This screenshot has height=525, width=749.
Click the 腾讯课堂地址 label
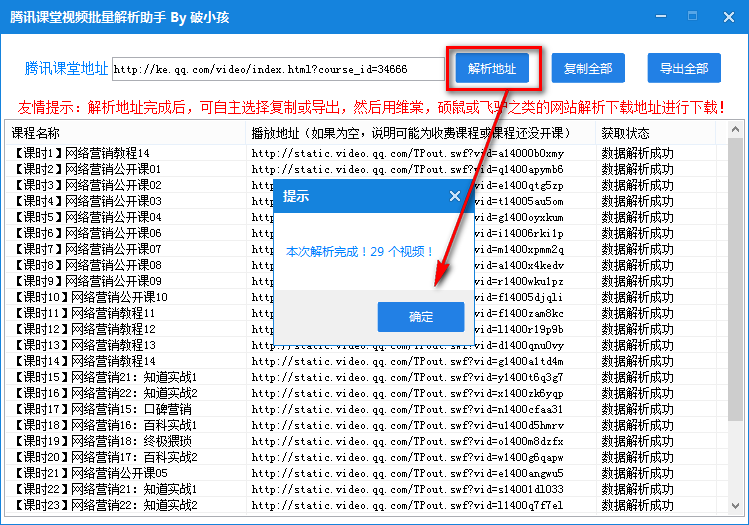click(66, 69)
